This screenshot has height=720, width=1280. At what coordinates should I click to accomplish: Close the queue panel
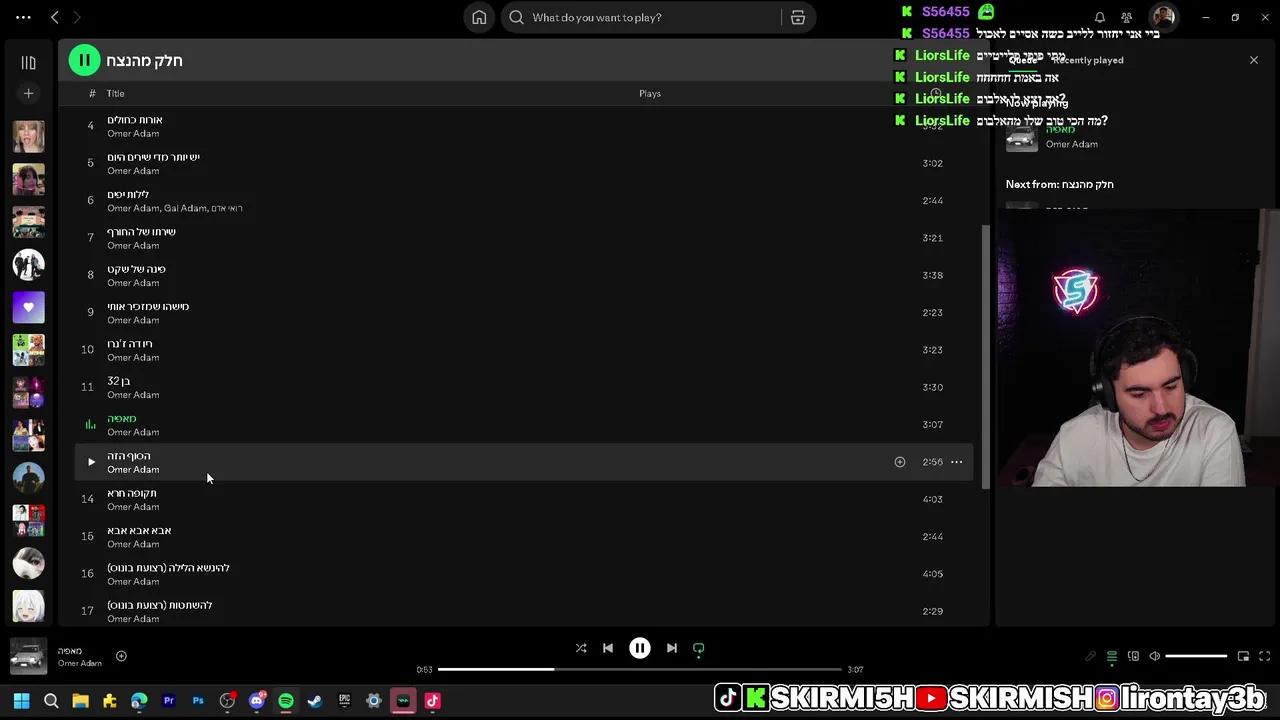point(1254,60)
